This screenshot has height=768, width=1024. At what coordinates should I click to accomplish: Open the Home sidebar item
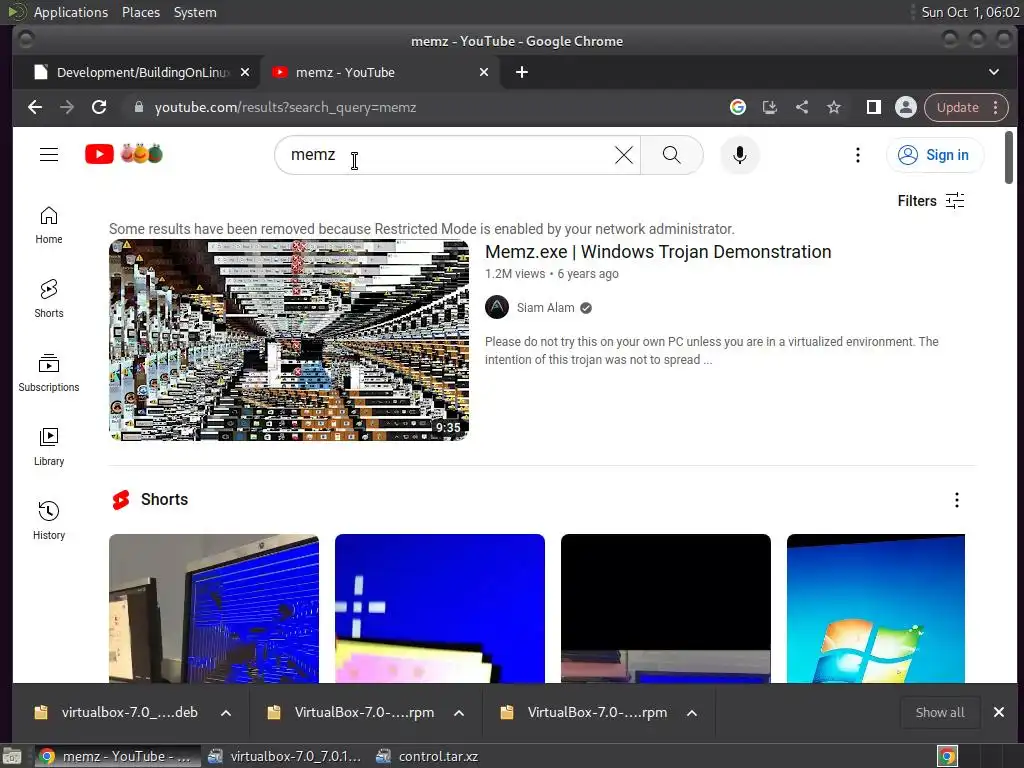pos(49,225)
